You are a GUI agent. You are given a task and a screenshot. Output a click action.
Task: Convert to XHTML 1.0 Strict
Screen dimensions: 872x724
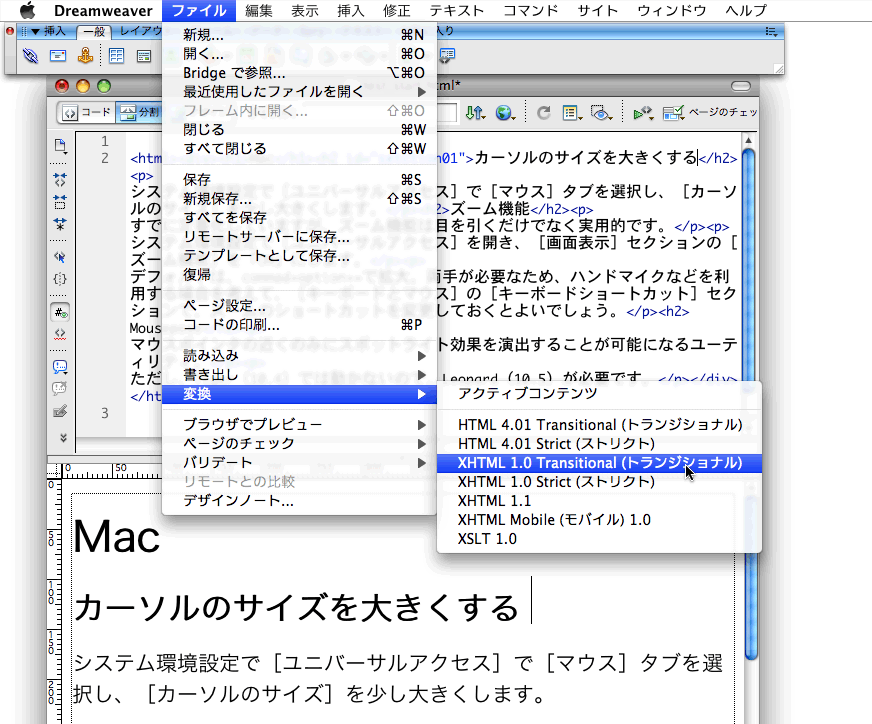coord(599,482)
